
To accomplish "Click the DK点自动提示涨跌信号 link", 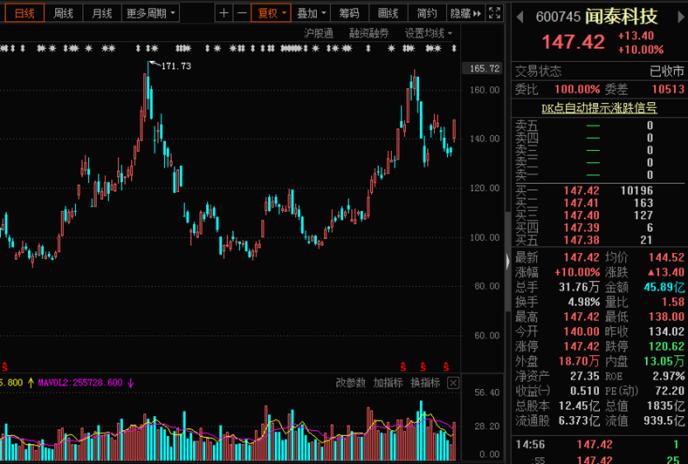I will pyautogui.click(x=598, y=108).
